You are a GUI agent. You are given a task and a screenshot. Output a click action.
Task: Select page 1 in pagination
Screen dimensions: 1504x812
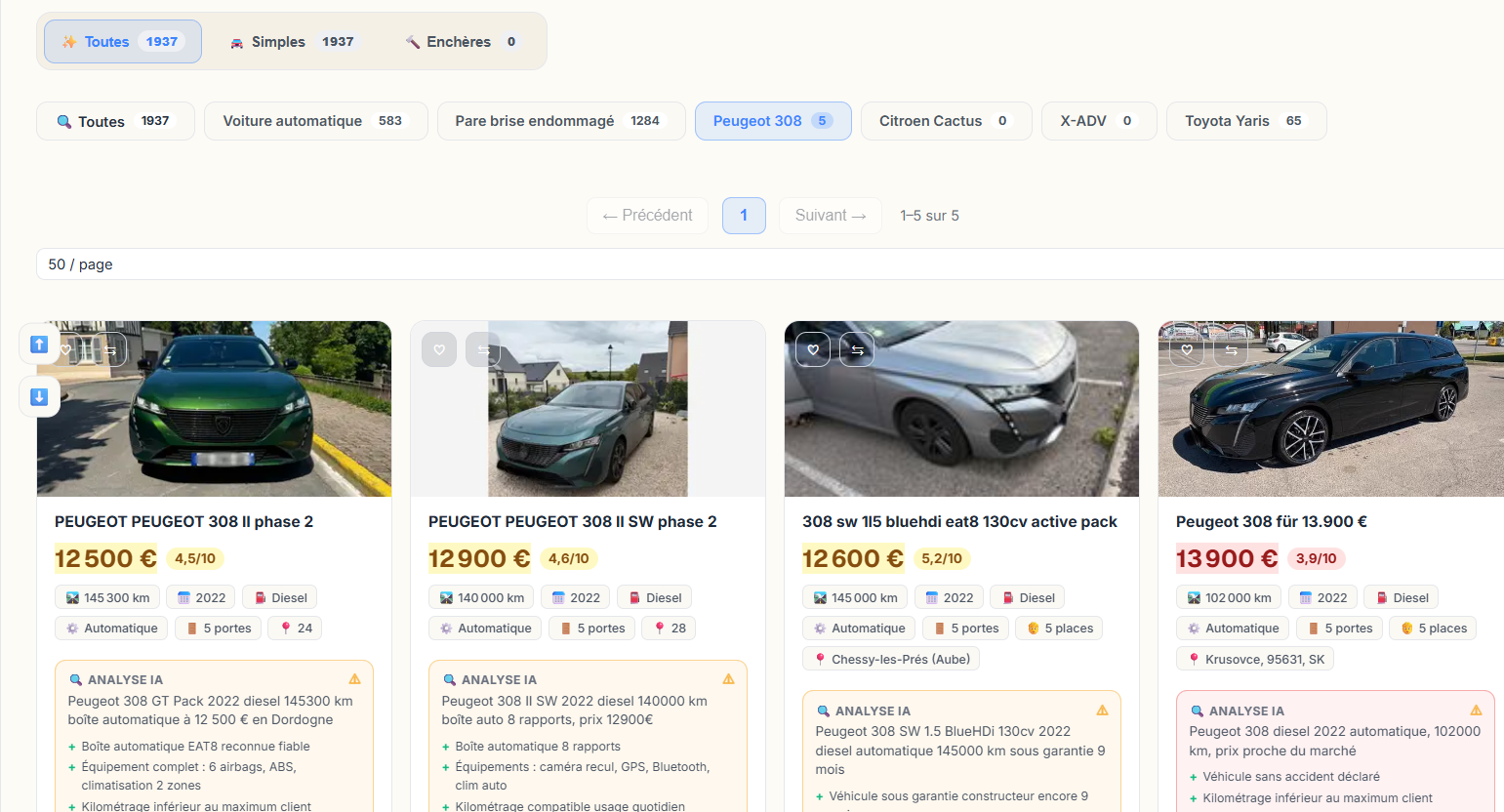pos(744,216)
